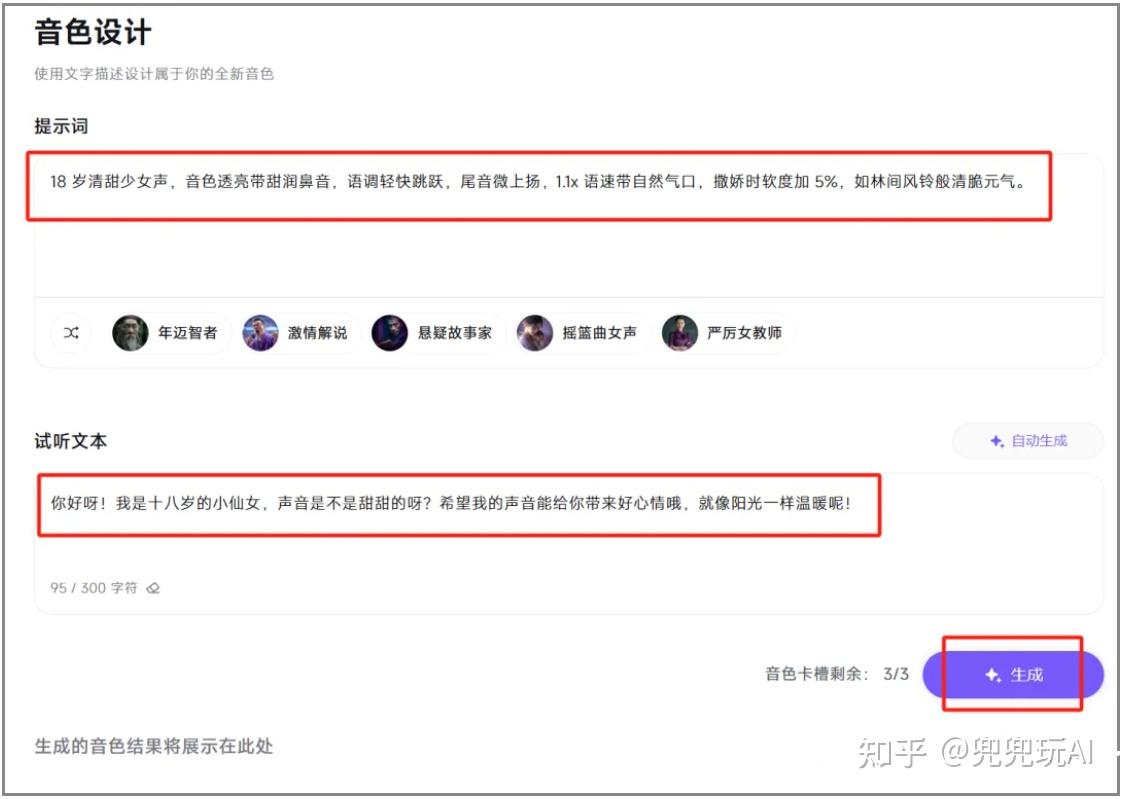The height and width of the screenshot is (799, 1123).
Task: Click the shuffle presets icon
Action: point(71,333)
